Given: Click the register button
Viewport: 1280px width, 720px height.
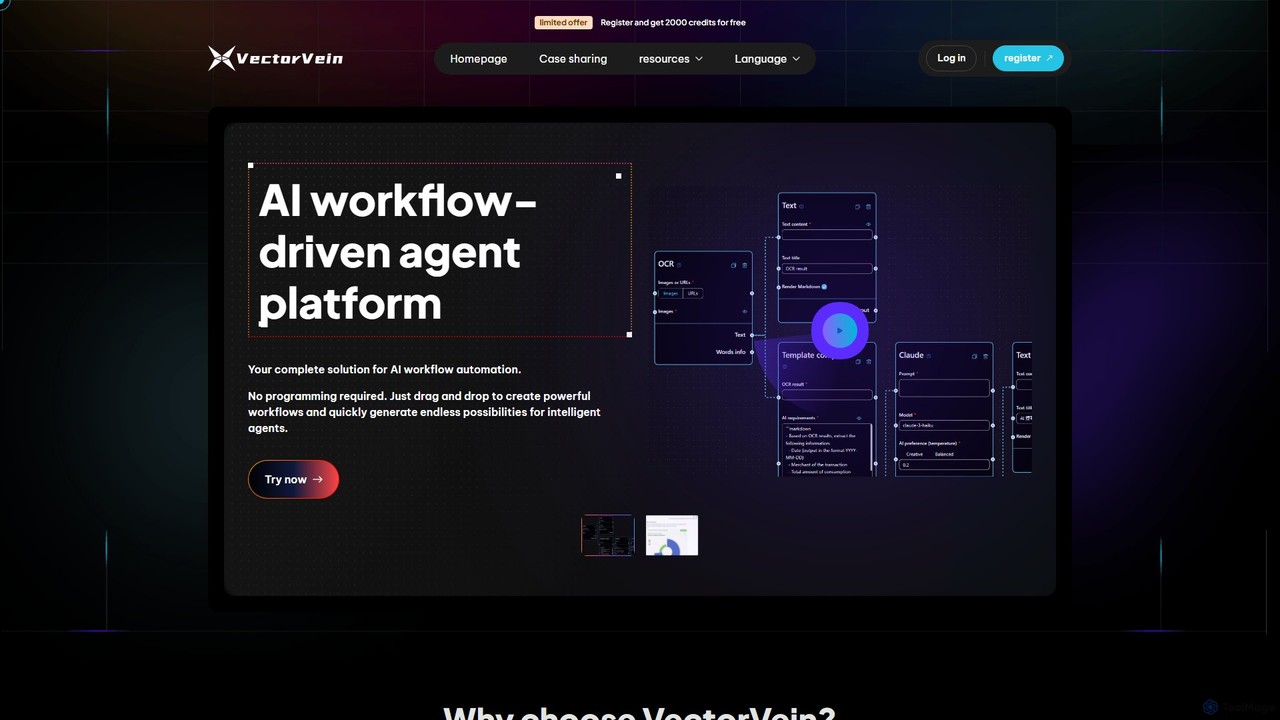Looking at the screenshot, I should pos(1028,58).
